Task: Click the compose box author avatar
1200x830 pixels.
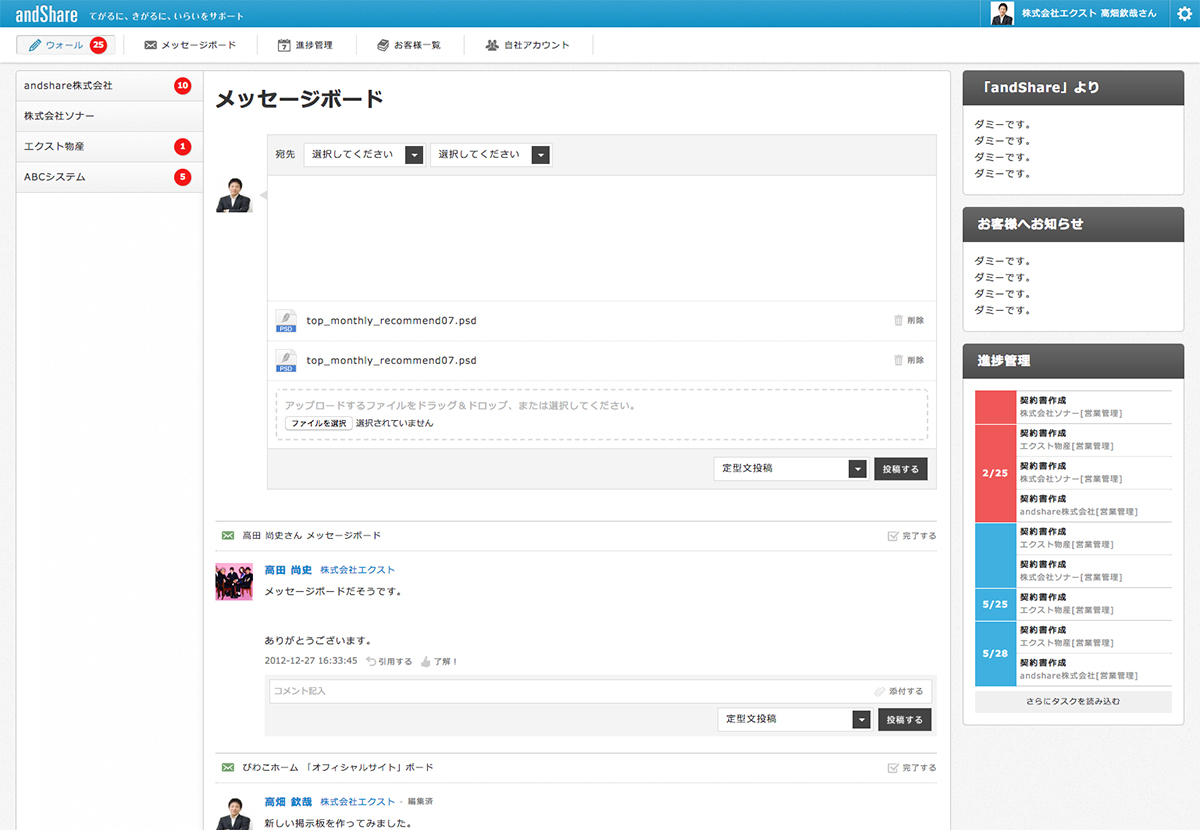Action: click(234, 195)
